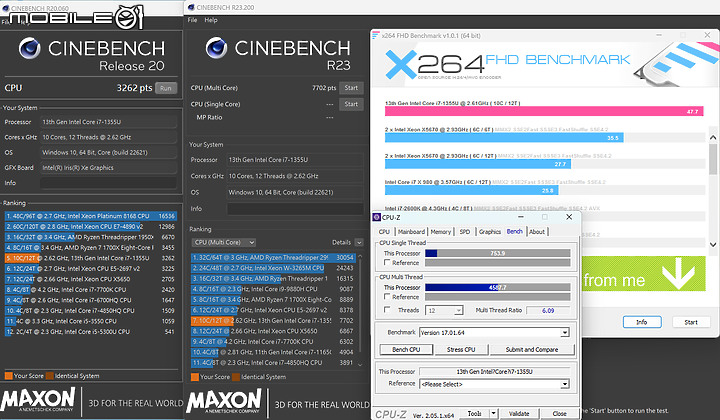Viewport: 720px width, 420px height.
Task: Open the CPU (Multi Core) ranking dropdown
Action: (x=224, y=242)
